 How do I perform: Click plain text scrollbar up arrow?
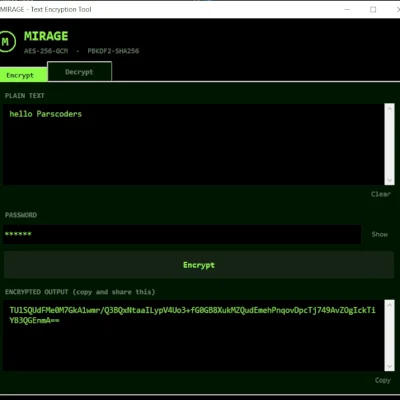[389, 108]
